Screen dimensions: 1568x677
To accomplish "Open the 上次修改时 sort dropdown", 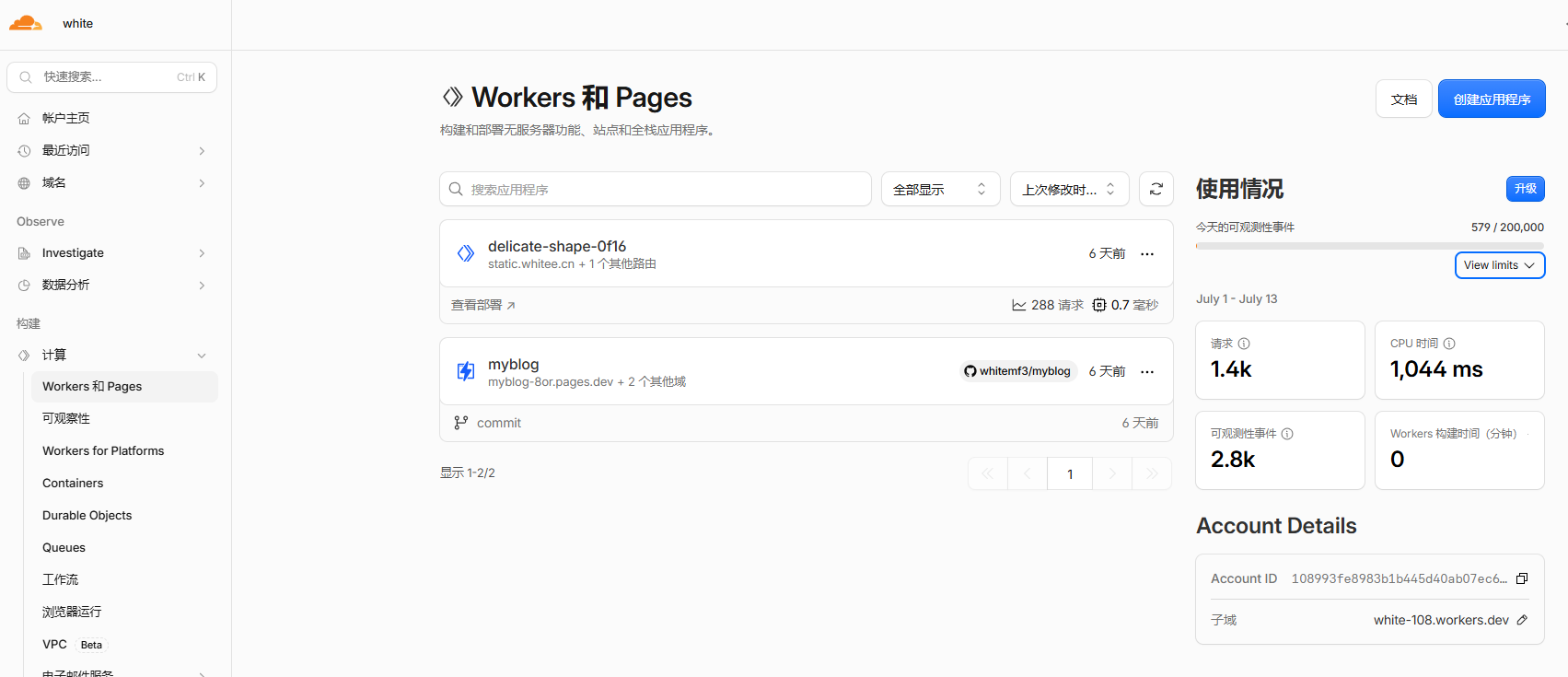I will [x=1069, y=189].
